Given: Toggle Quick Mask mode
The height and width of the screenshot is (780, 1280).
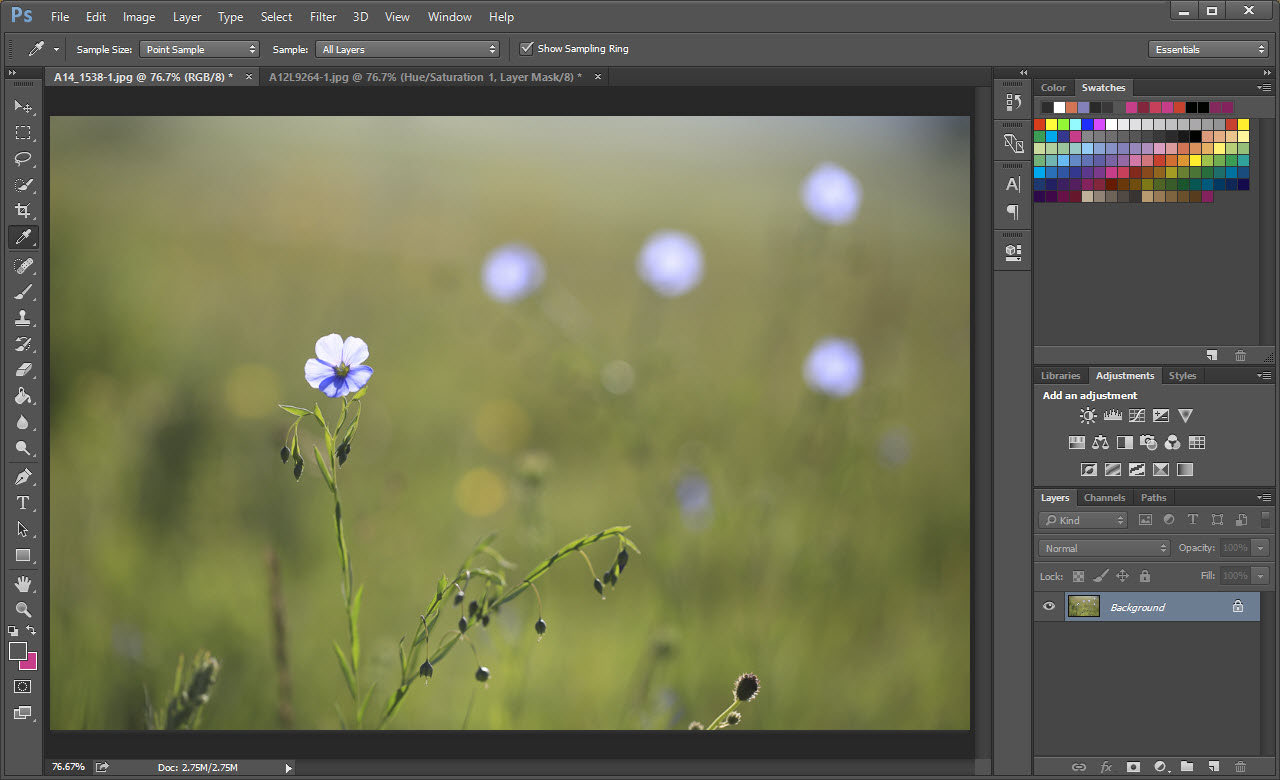Looking at the screenshot, I should tap(23, 687).
